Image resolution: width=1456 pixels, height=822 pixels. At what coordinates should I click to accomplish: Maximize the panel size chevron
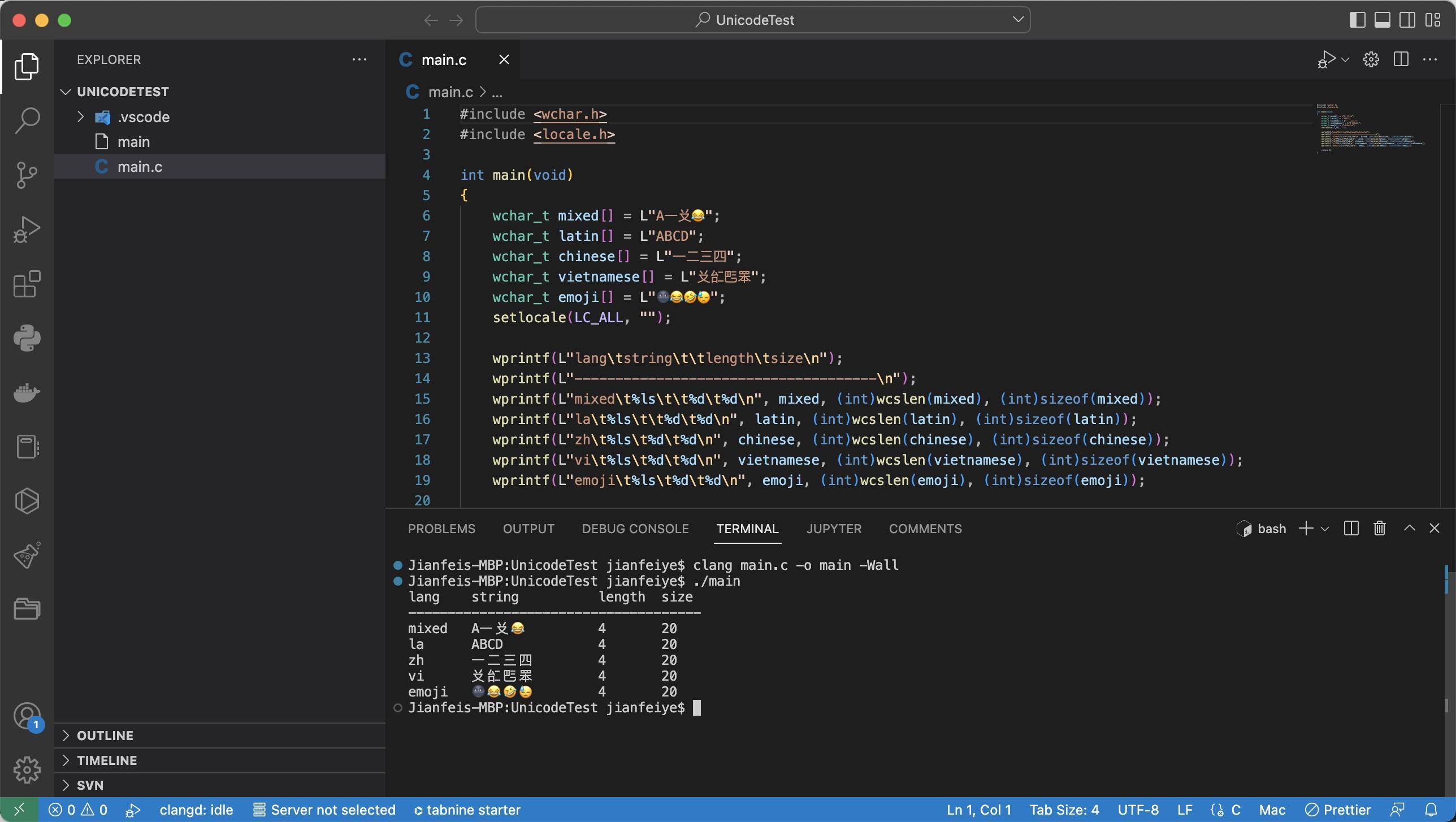pos(1409,528)
